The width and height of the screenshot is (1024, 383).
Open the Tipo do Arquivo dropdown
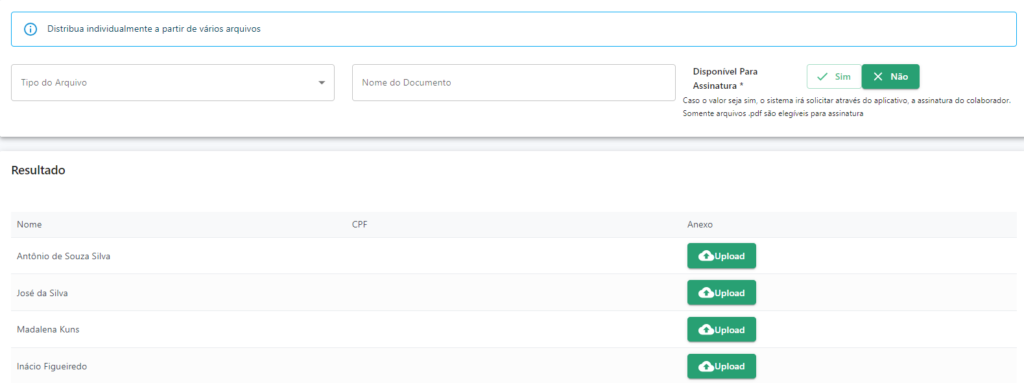coord(173,82)
